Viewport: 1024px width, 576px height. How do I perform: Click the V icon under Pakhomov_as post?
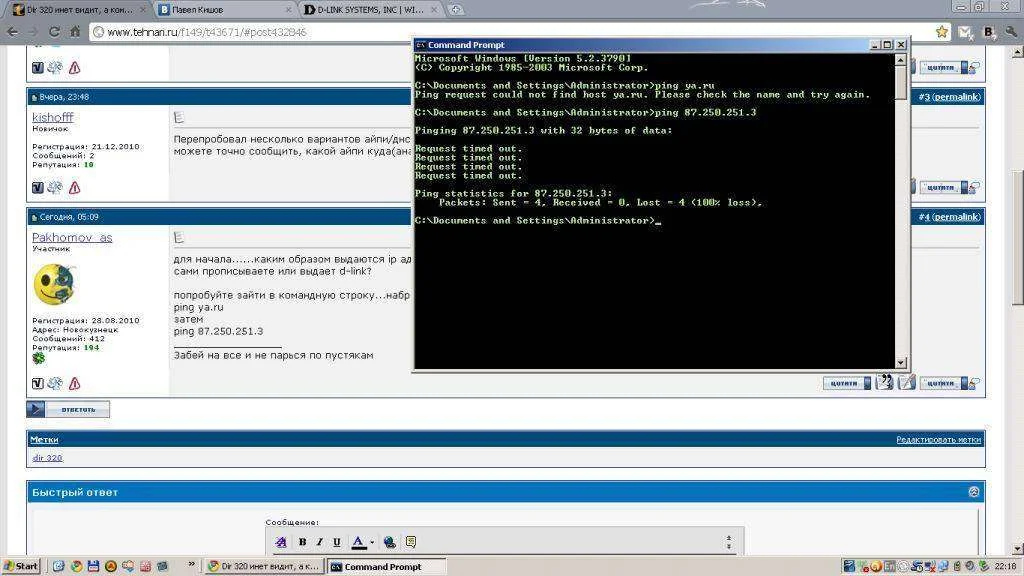pos(38,383)
